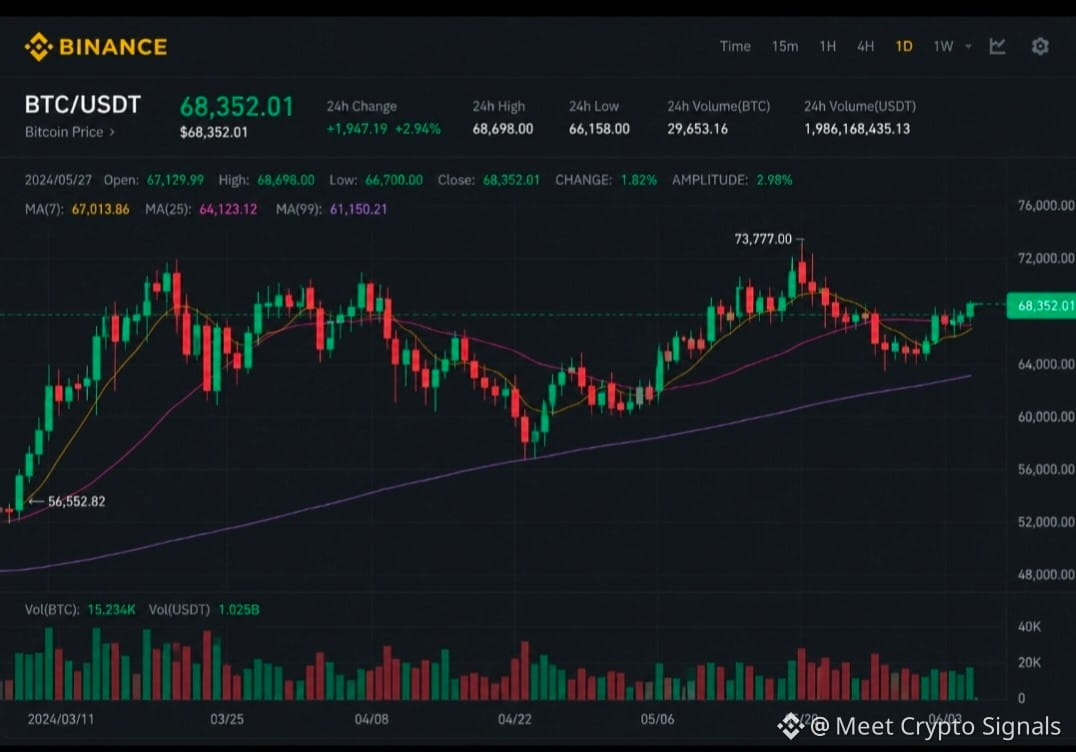Click the MA(99) value 61,150.21
Image resolution: width=1076 pixels, height=752 pixels.
coord(358,209)
